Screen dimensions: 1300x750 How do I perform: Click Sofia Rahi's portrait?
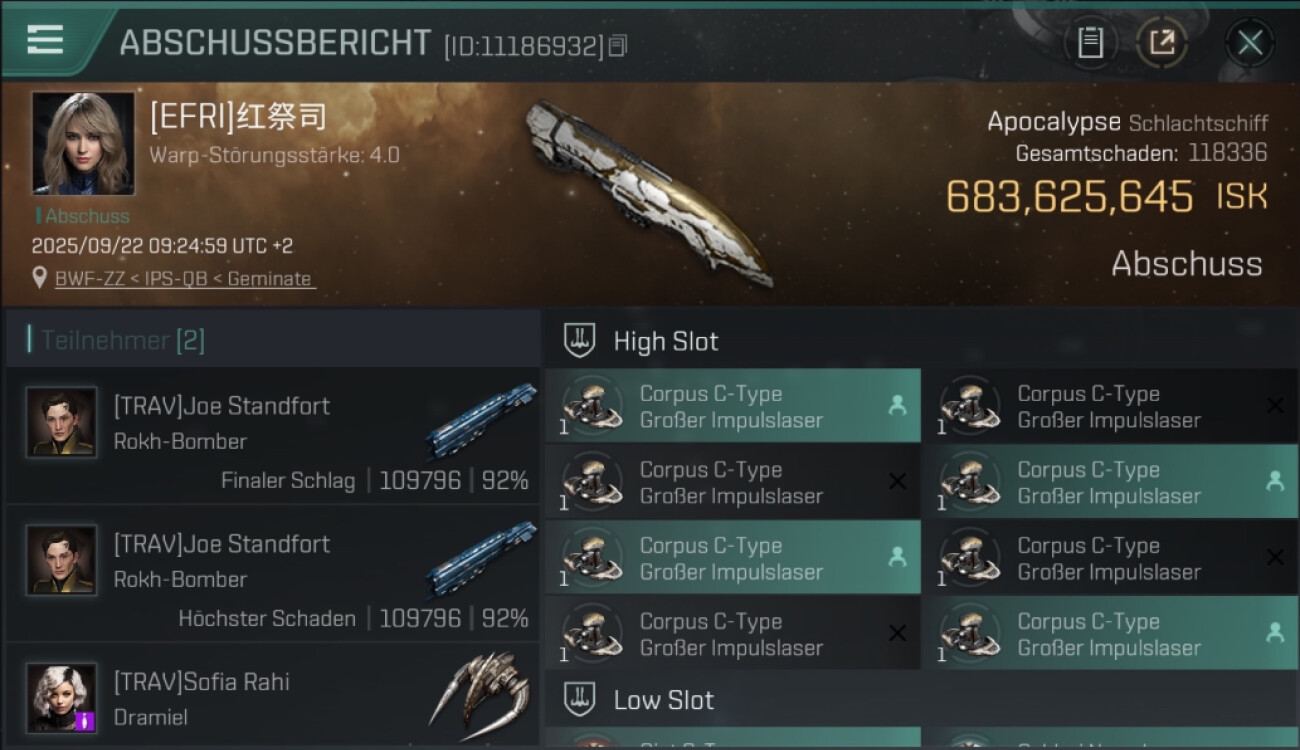click(x=62, y=698)
